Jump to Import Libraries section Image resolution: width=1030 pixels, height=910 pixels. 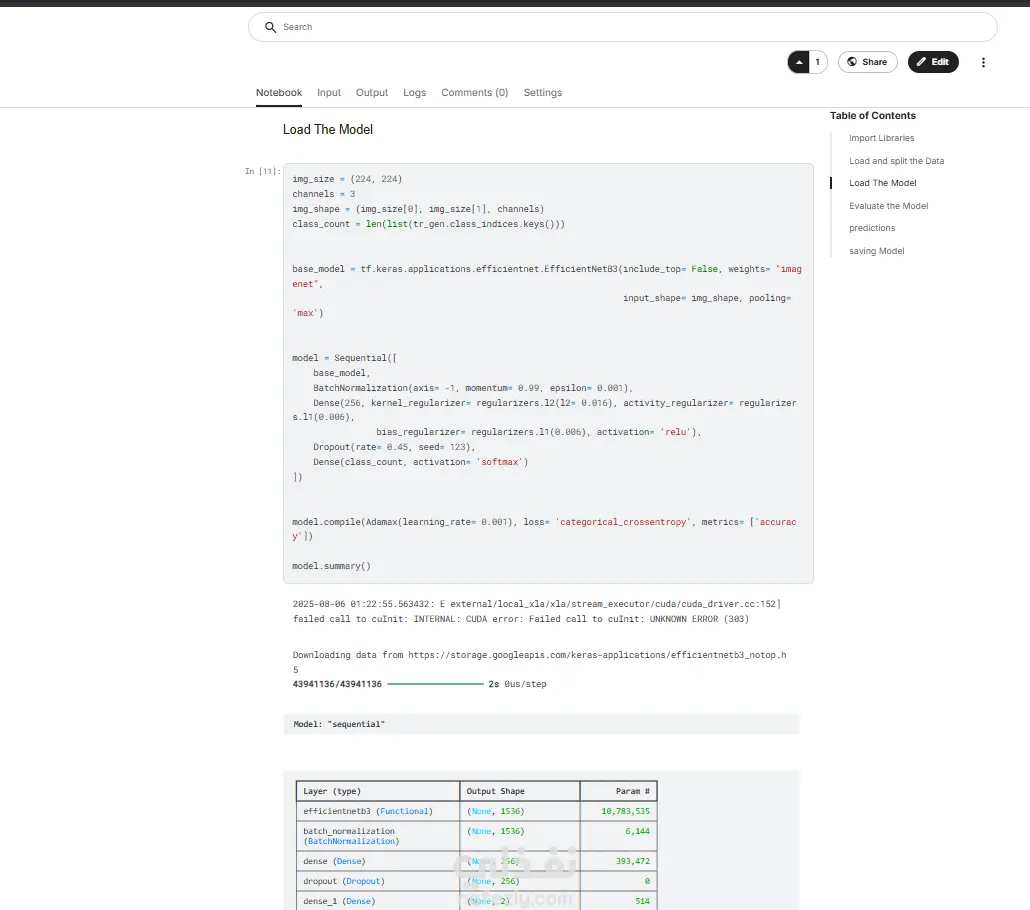click(882, 138)
